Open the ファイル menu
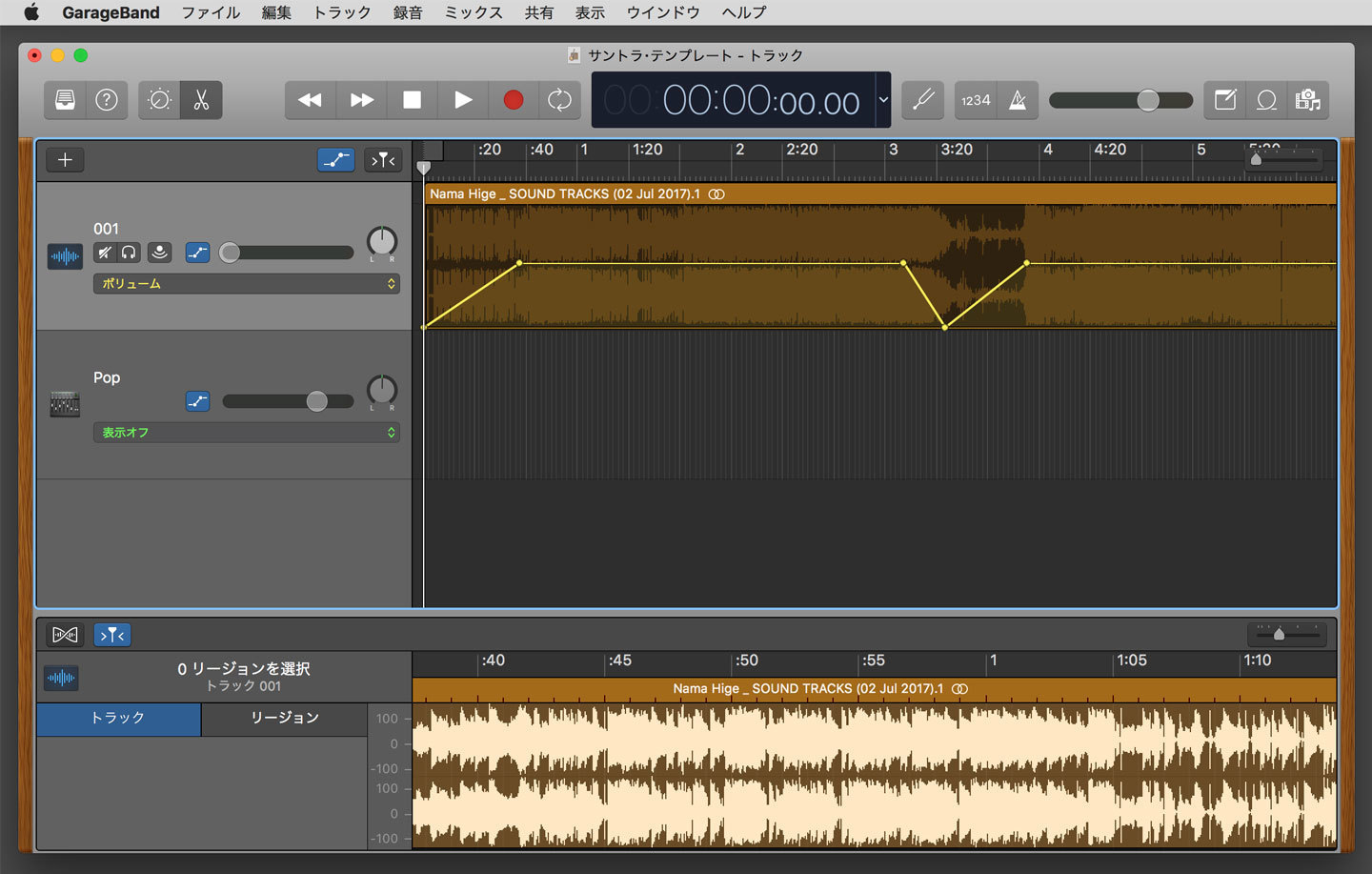Screen dimensions: 1372x874 pyautogui.click(x=211, y=12)
